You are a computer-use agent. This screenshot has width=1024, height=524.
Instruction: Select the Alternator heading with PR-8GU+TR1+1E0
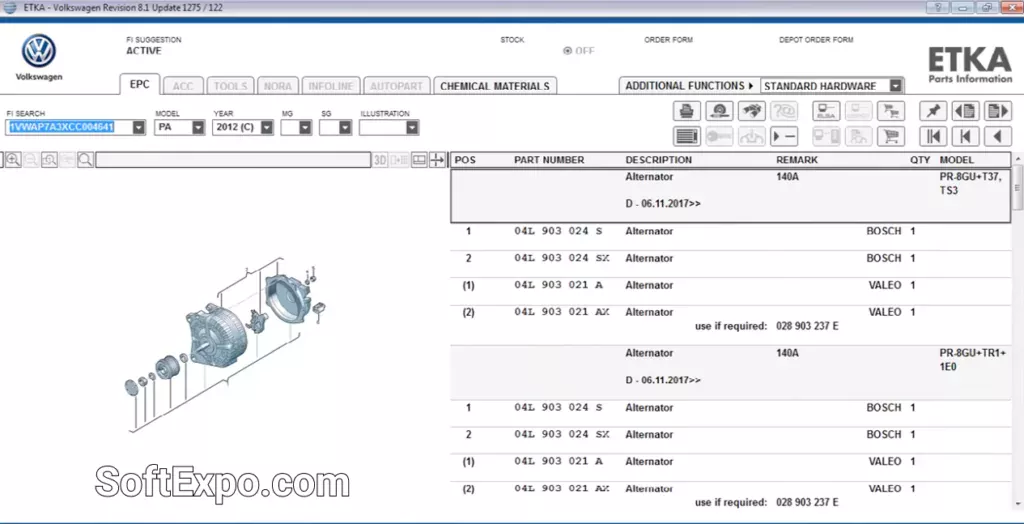pyautogui.click(x=731, y=373)
